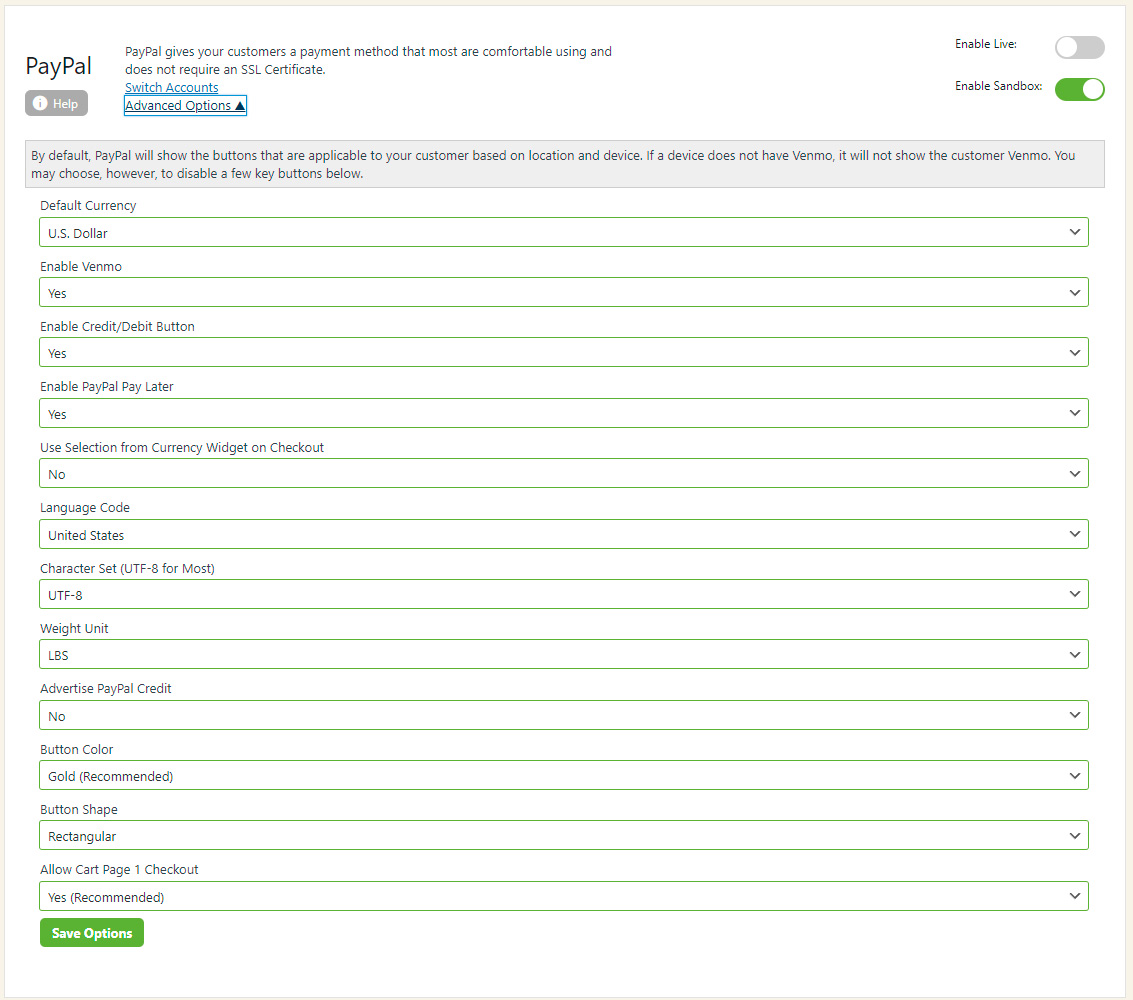Collapse the Advanced Options section
Viewport: 1133px width, 1000px height.
(185, 106)
